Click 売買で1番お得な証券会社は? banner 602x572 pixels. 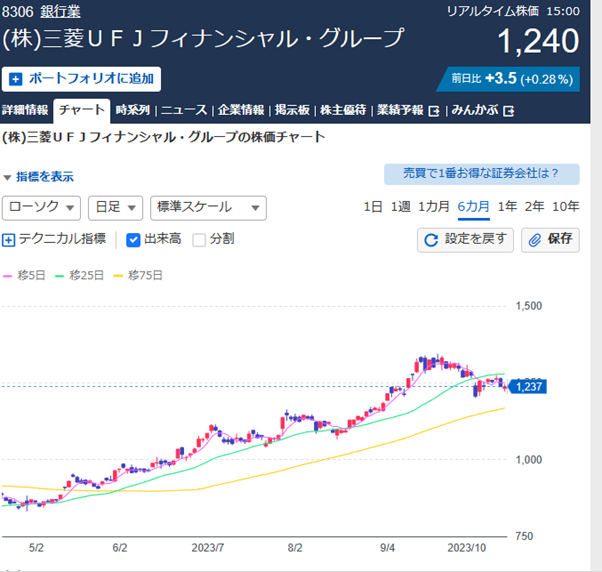482,174
